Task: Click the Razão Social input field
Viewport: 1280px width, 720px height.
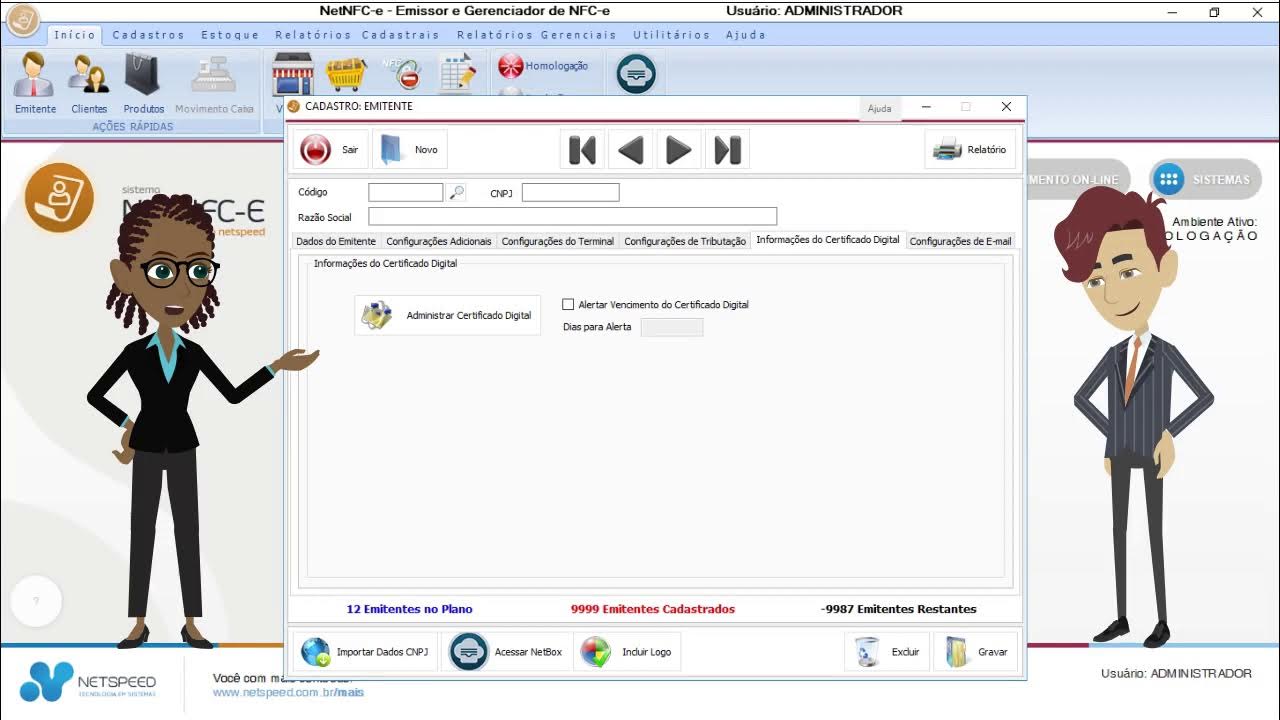Action: coord(572,217)
